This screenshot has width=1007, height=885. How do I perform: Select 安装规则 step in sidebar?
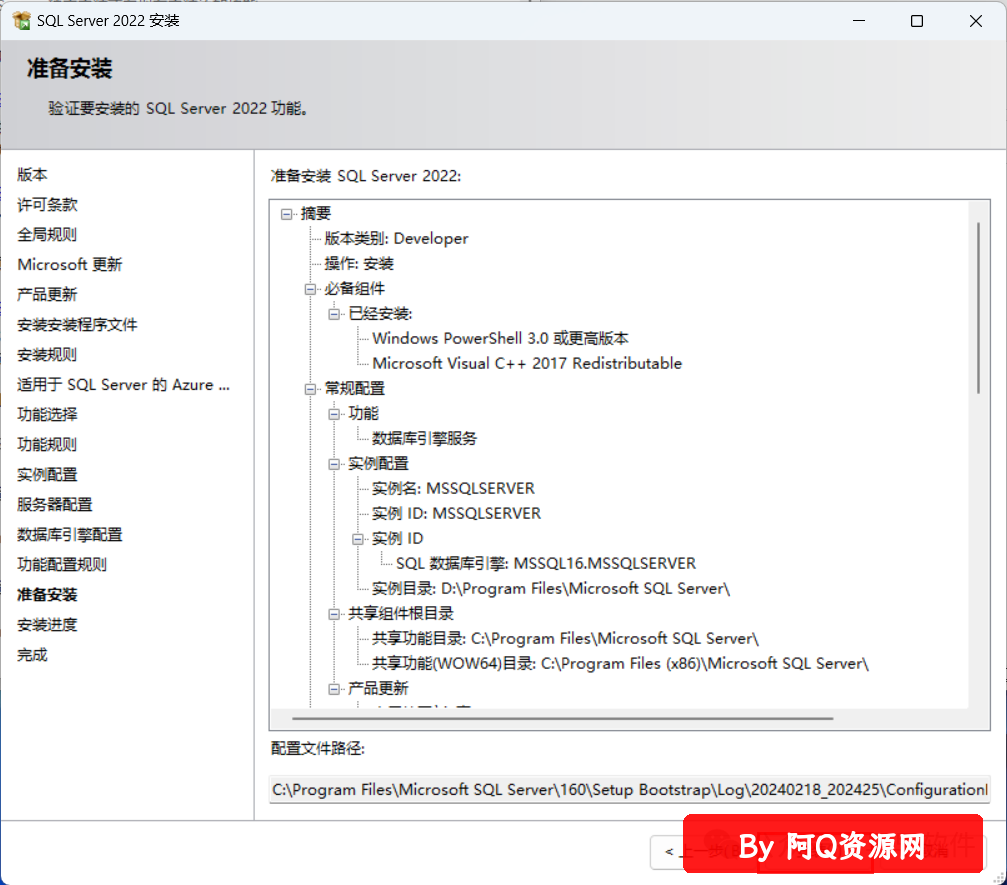47,355
